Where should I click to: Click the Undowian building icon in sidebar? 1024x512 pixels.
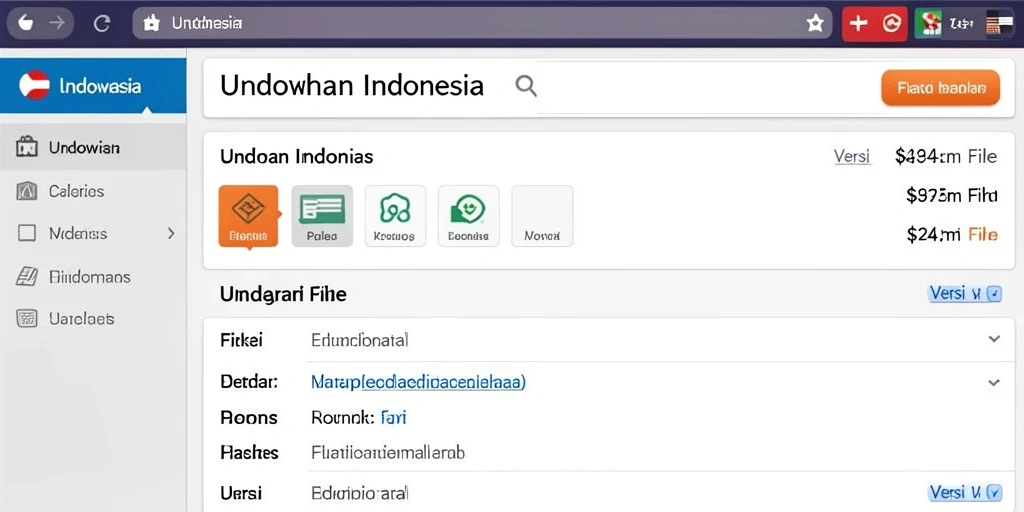26,147
